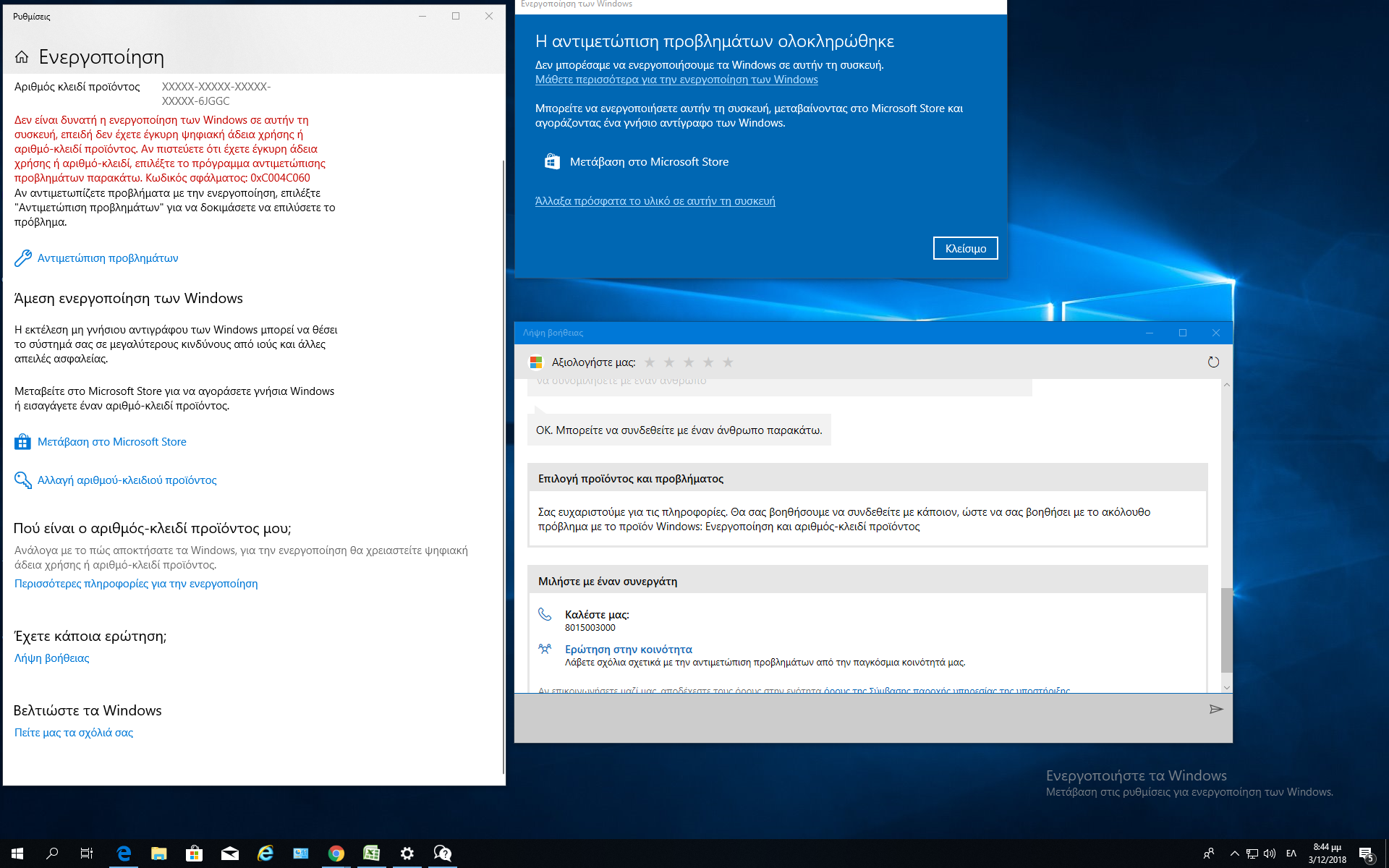The image size is (1389, 868).
Task: Open the Action Center notifications icon
Action: [x=1367, y=854]
